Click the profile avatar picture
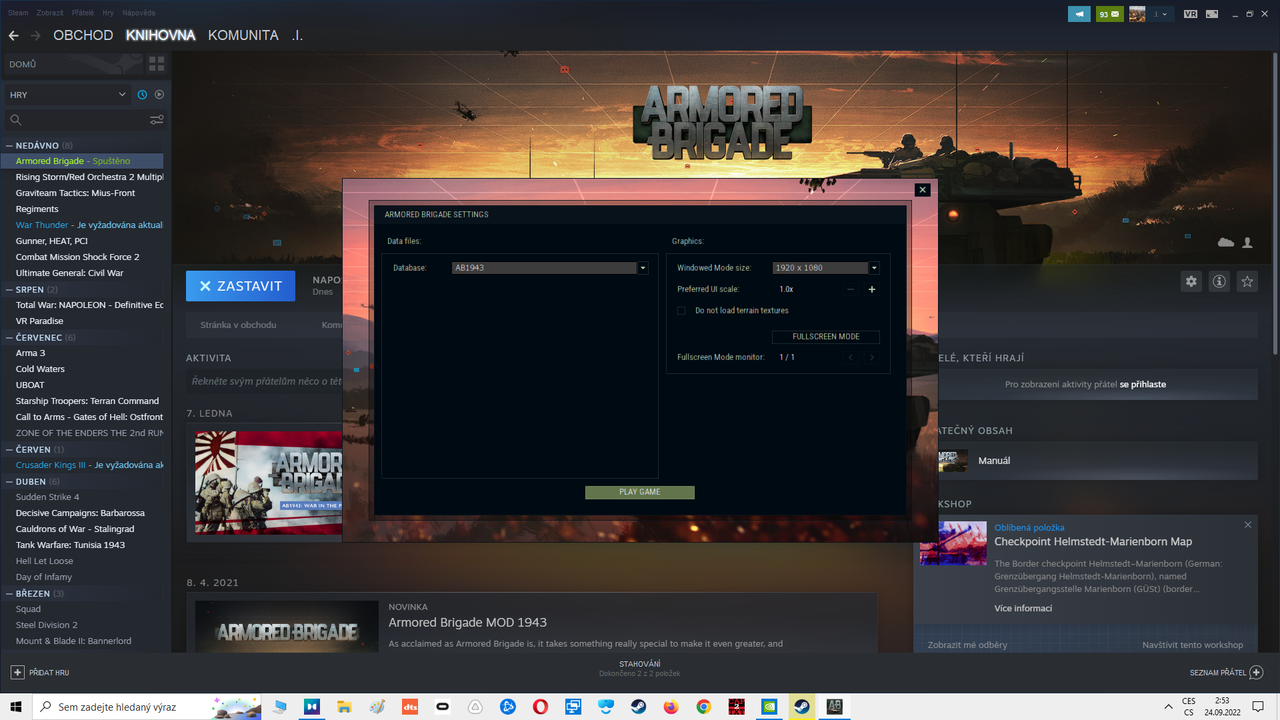This screenshot has height=720, width=1280. pos(1137,14)
